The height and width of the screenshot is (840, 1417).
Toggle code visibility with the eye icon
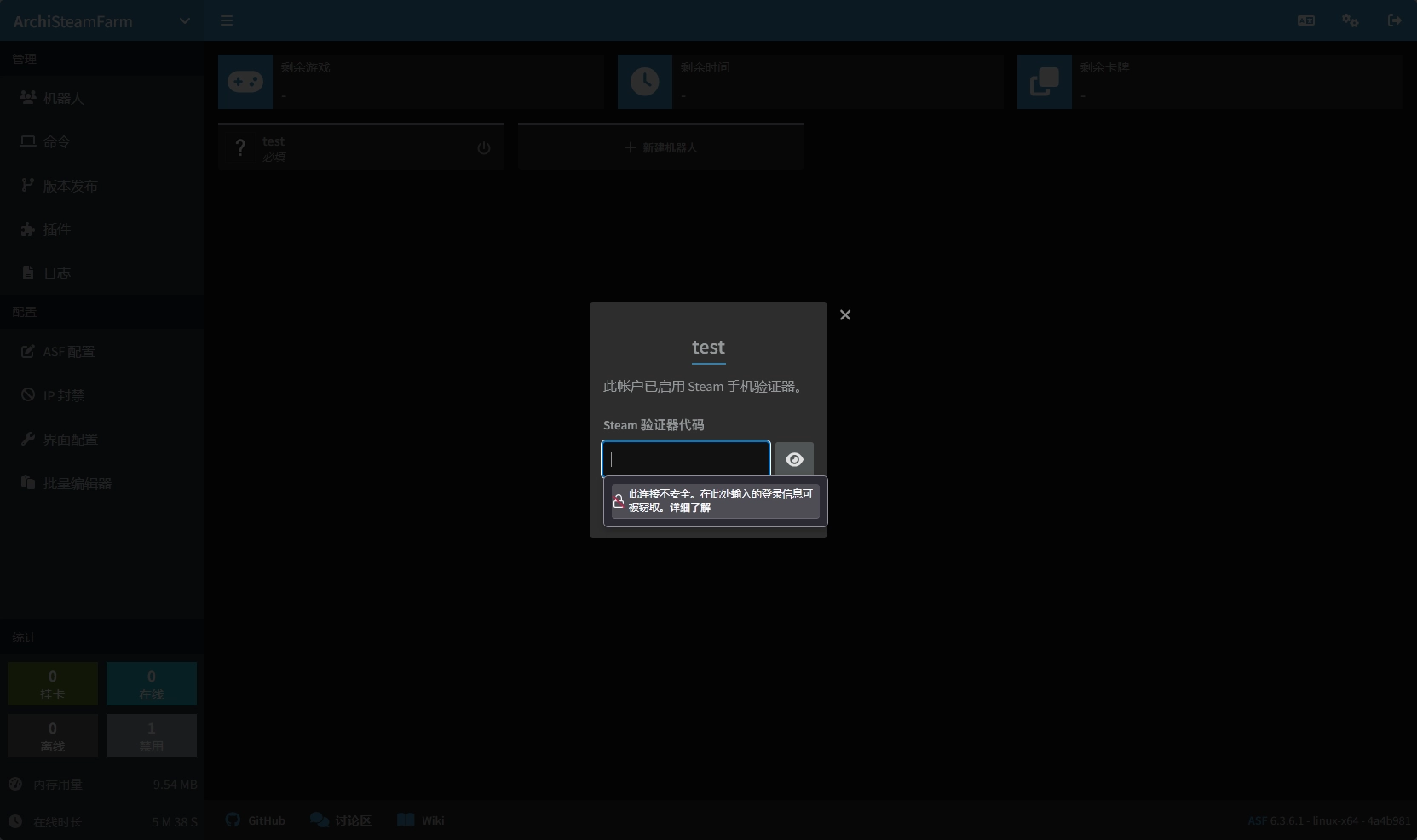coord(794,459)
